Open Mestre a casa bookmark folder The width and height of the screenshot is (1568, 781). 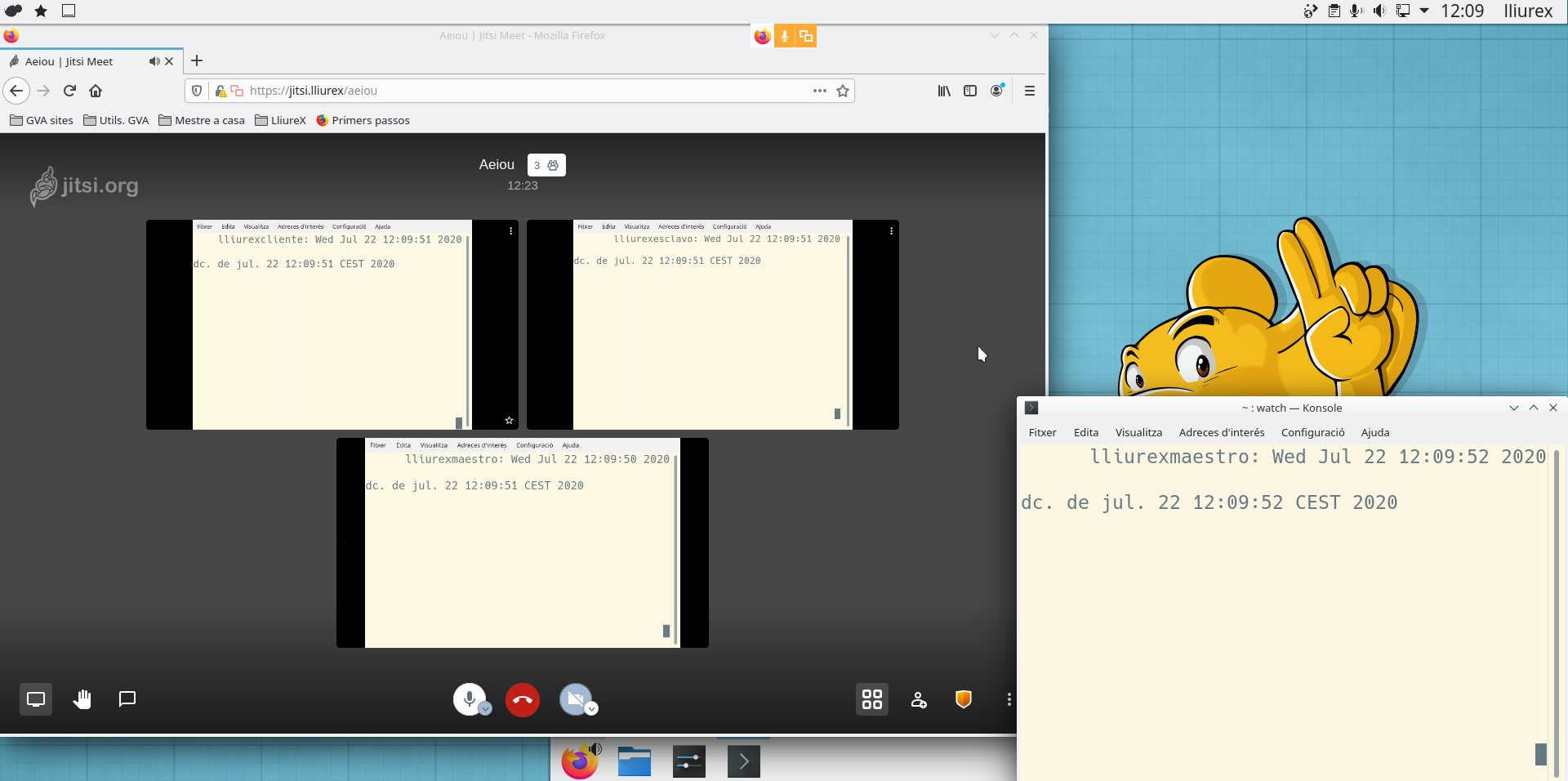click(202, 120)
